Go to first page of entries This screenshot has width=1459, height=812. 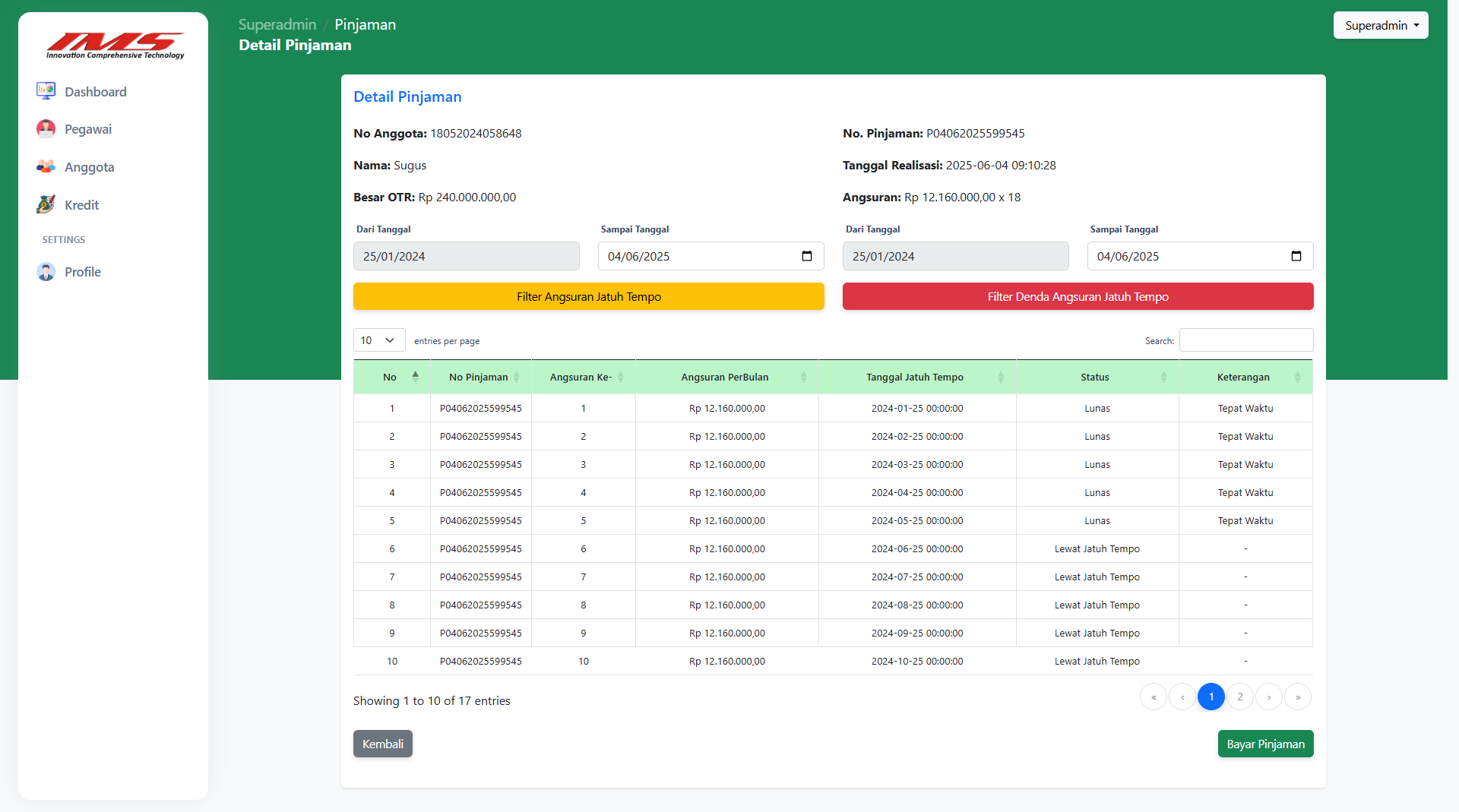1154,697
